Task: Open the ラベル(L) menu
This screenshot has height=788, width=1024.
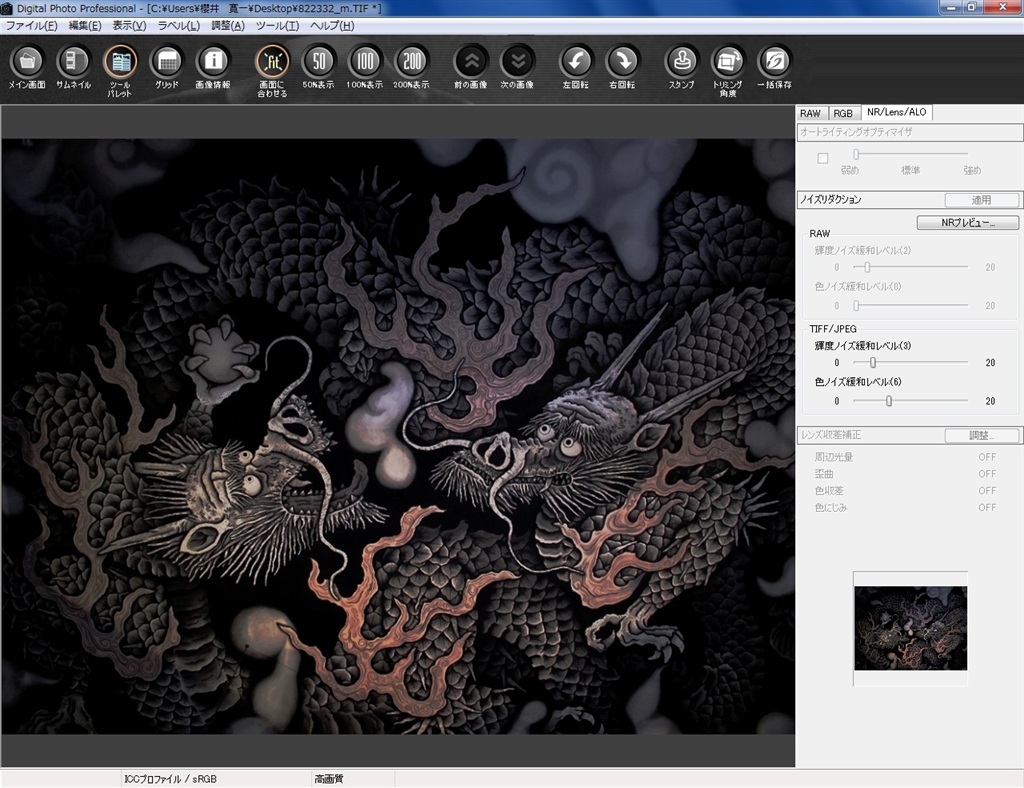Action: coord(179,25)
